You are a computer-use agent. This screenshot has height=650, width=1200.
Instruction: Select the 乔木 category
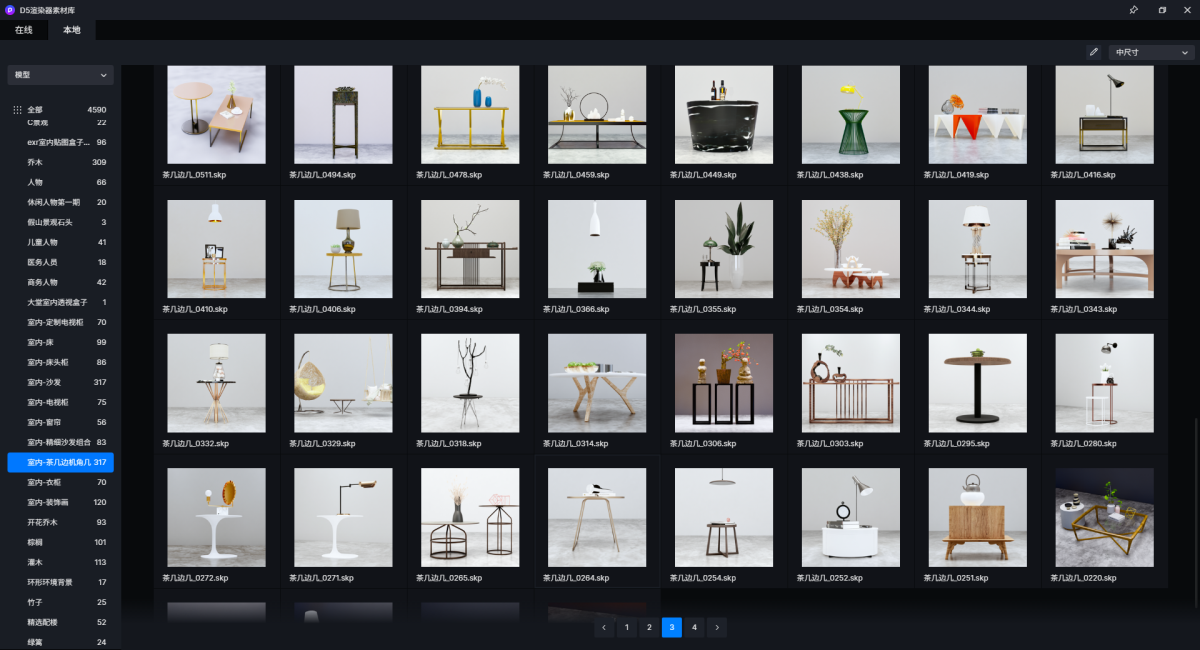coord(61,162)
